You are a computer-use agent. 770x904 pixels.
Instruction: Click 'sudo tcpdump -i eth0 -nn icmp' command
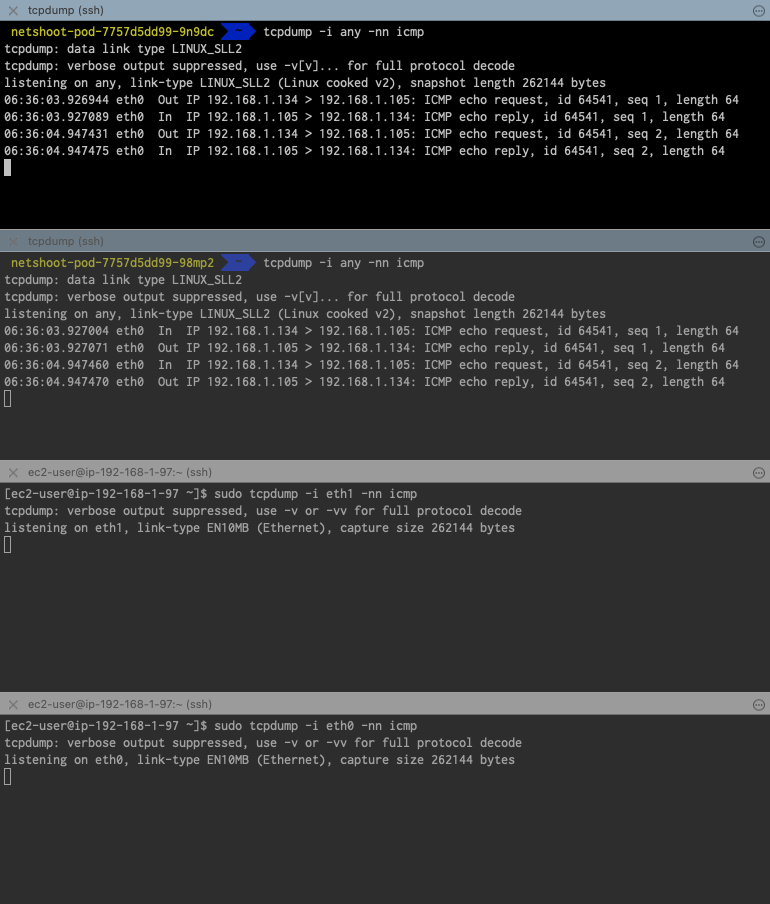coord(315,726)
